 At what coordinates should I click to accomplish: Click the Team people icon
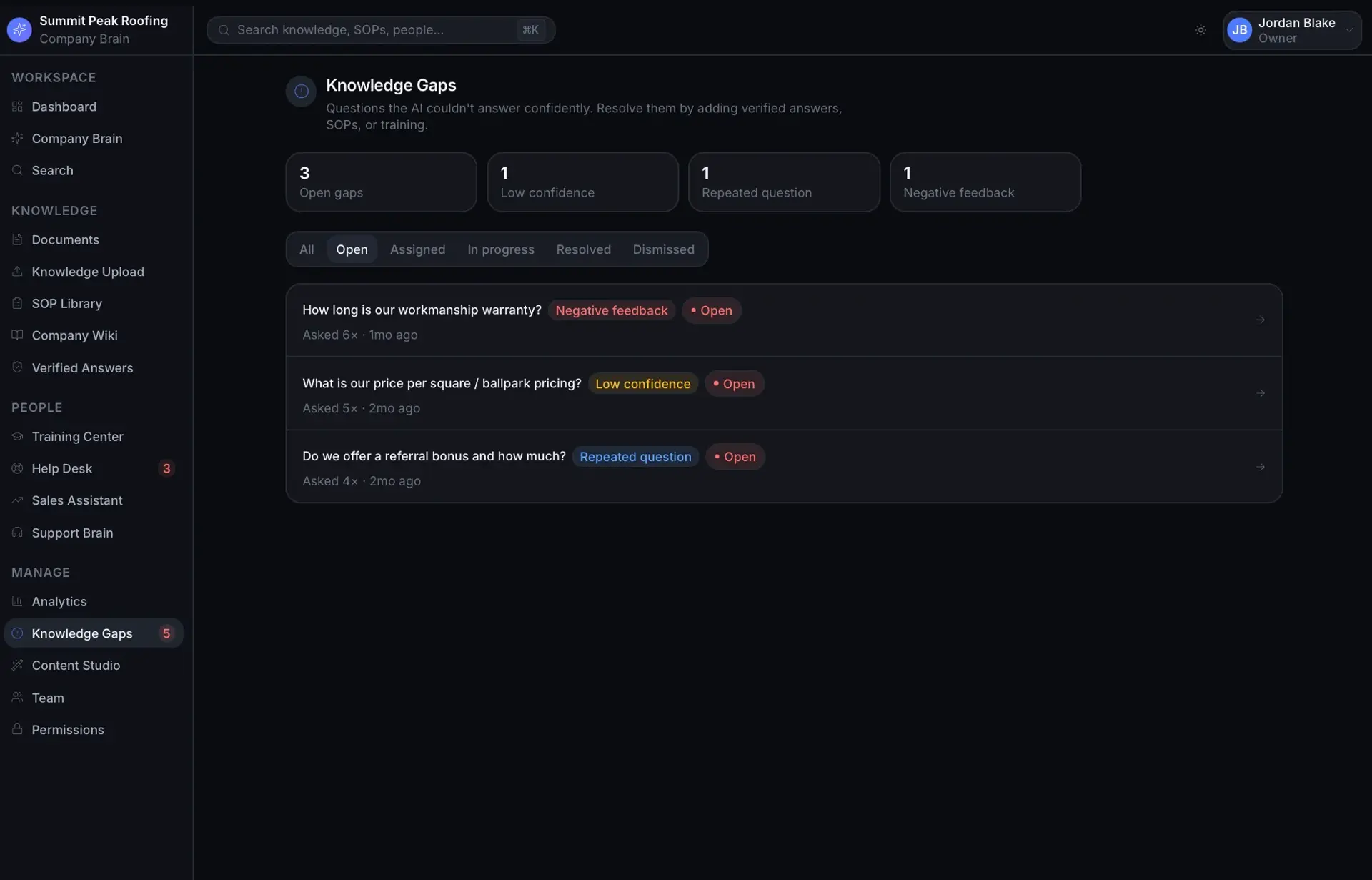coord(17,697)
